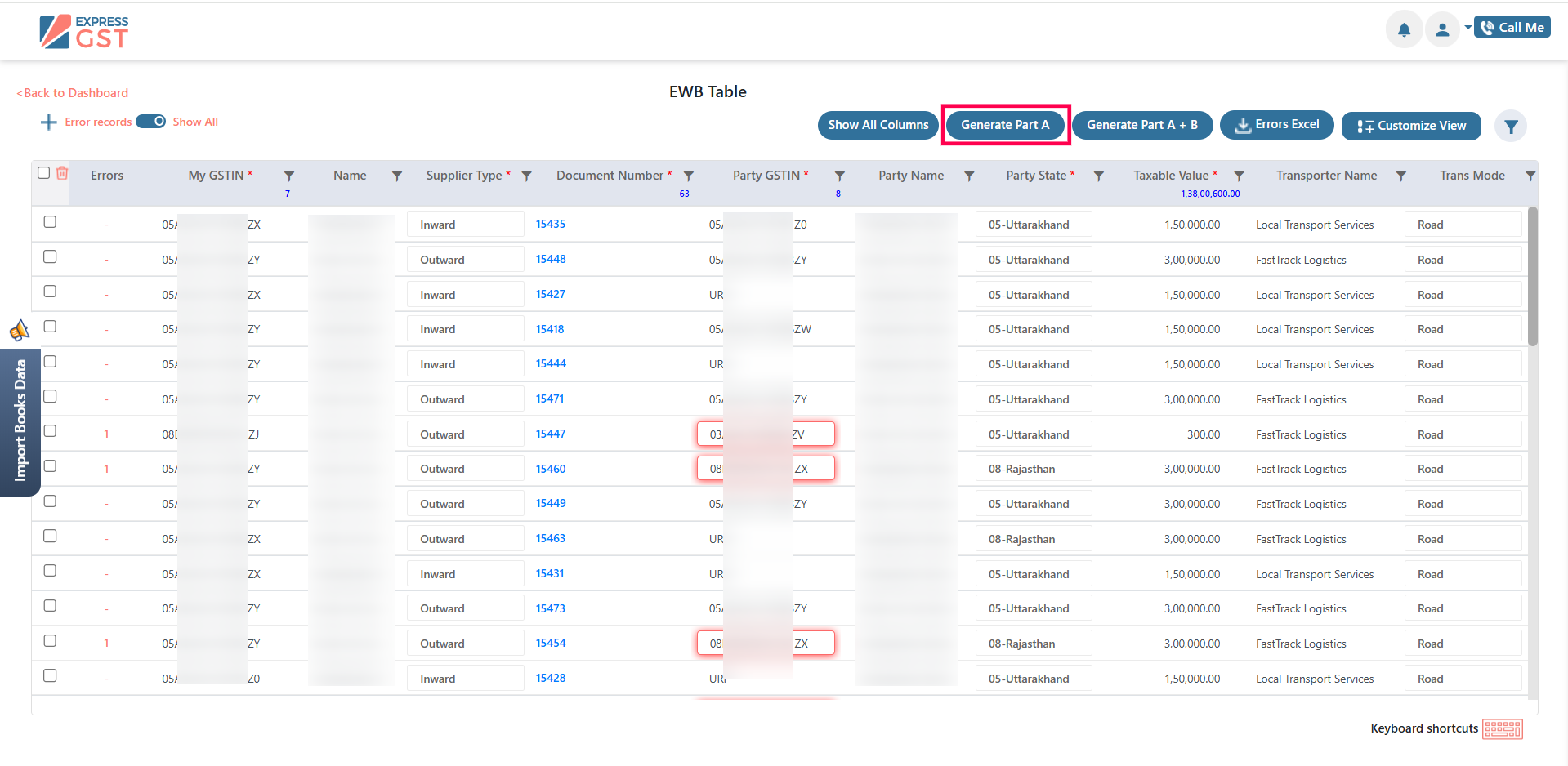This screenshot has width=1568, height=766.
Task: Go back to Dashboard link
Action: 73,93
